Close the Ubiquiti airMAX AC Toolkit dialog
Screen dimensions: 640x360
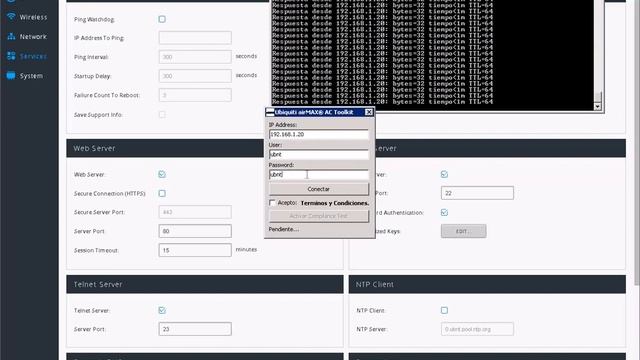coord(369,112)
